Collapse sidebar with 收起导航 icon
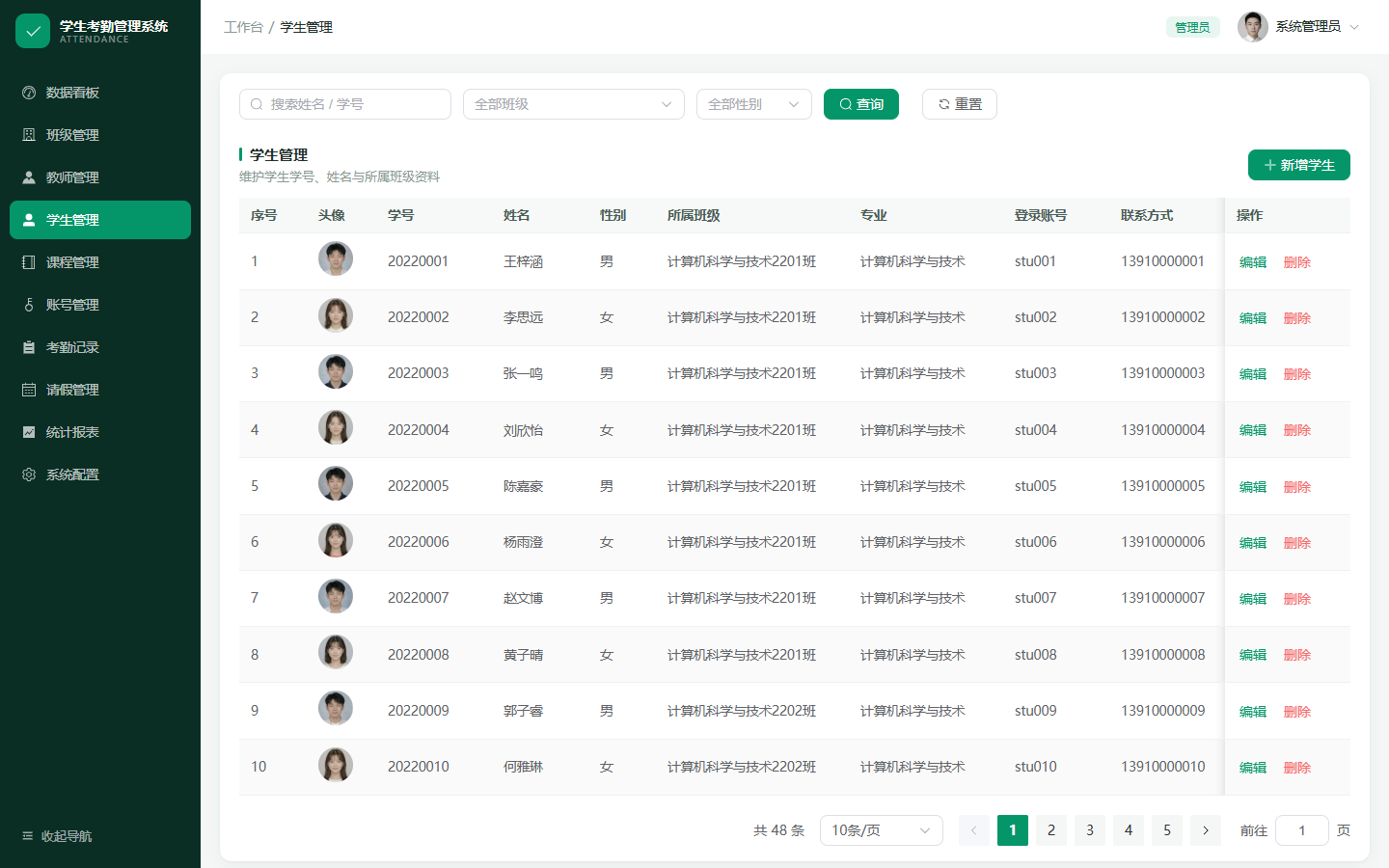 click(x=27, y=836)
